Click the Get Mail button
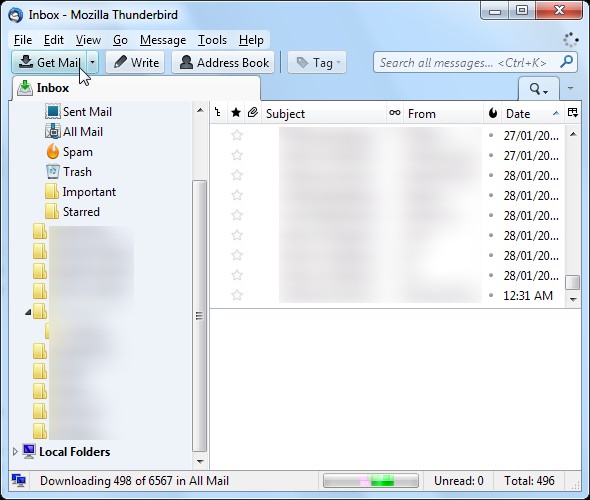The width and height of the screenshot is (590, 500). [49, 62]
